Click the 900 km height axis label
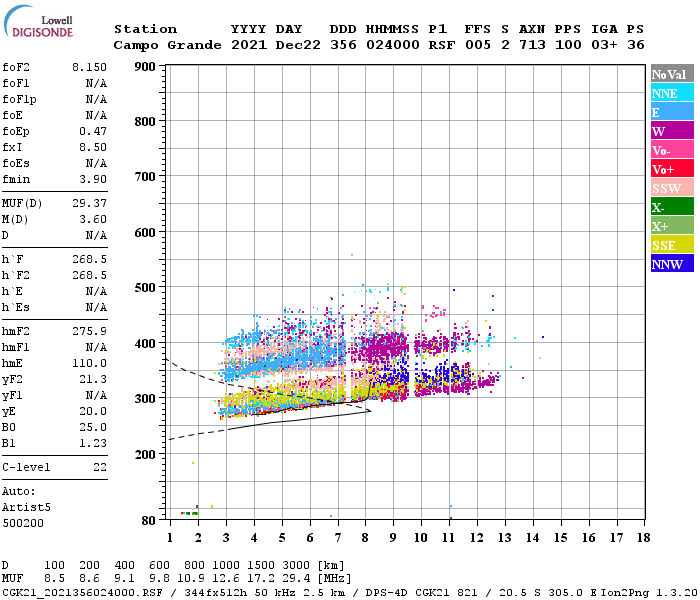The image size is (700, 600). click(x=145, y=67)
